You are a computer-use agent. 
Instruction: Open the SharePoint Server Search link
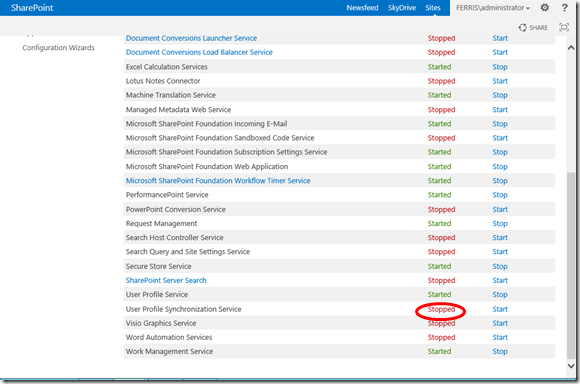tap(166, 280)
